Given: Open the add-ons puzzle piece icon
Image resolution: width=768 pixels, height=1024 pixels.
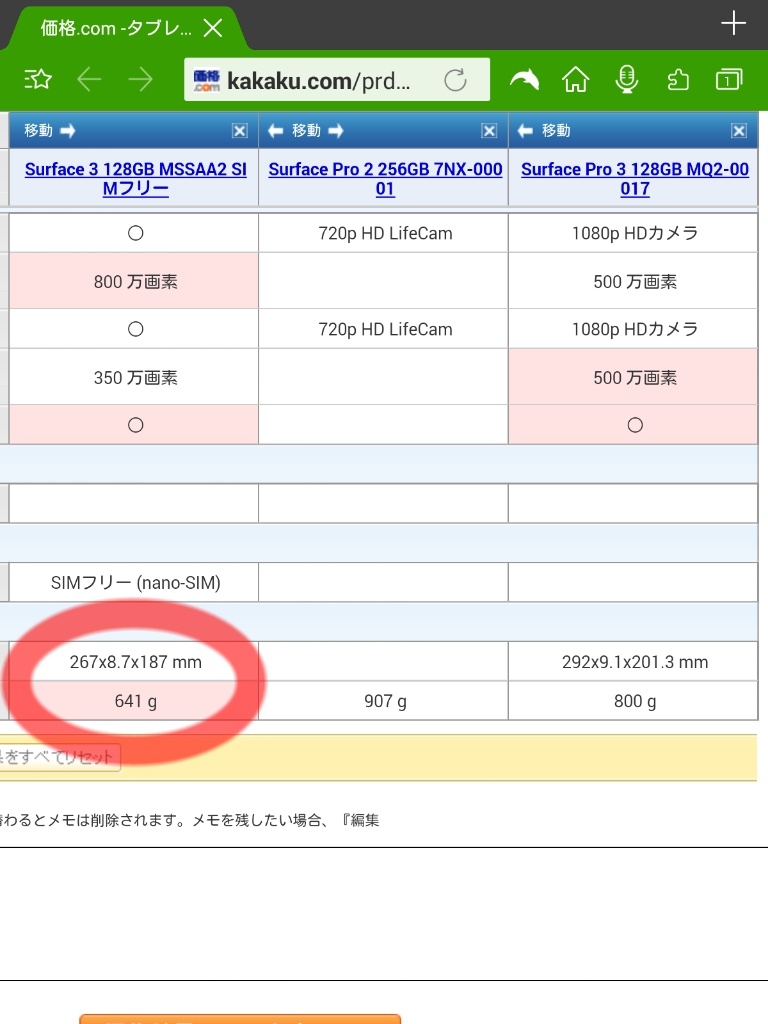Looking at the screenshot, I should (x=678, y=80).
